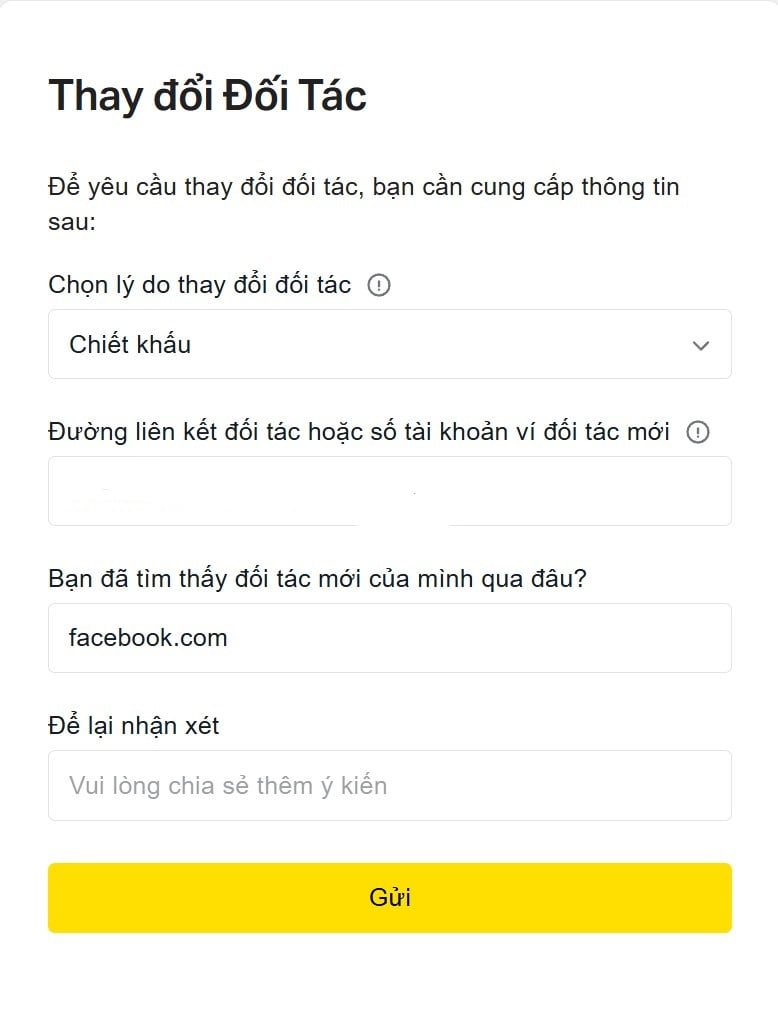Click the 'Vui lòng chia sẻ thêm ý kiến' field
Viewport: 778px width, 1024px height.
pyautogui.click(x=389, y=786)
